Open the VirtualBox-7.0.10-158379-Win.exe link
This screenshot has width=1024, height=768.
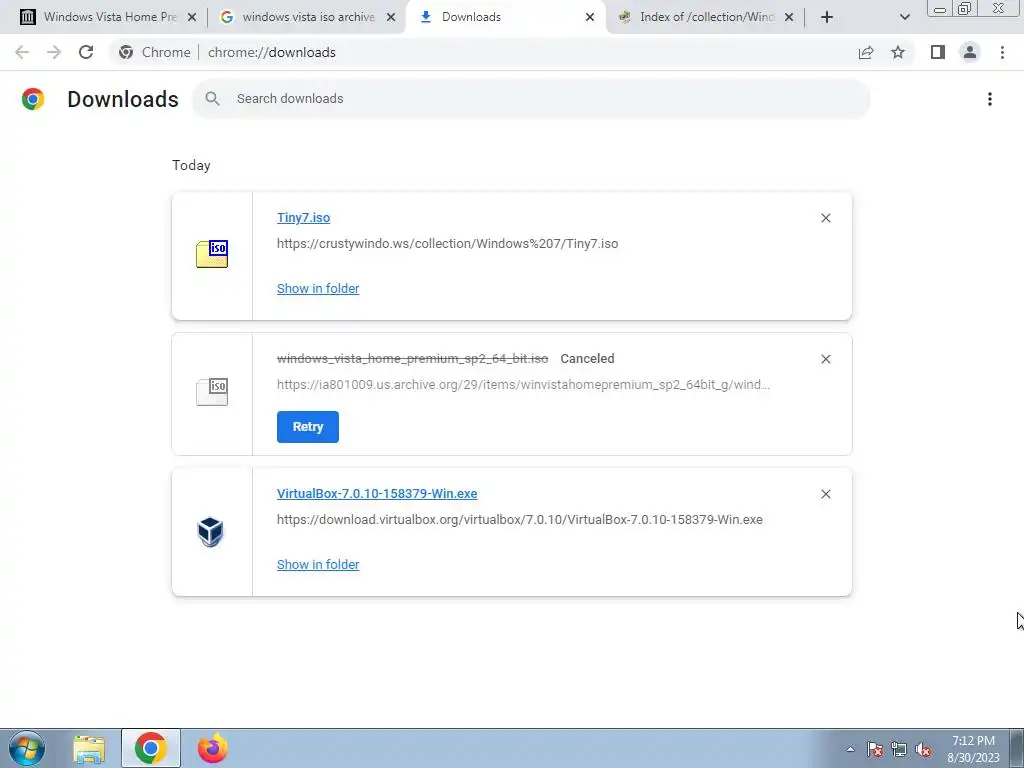coord(377,494)
